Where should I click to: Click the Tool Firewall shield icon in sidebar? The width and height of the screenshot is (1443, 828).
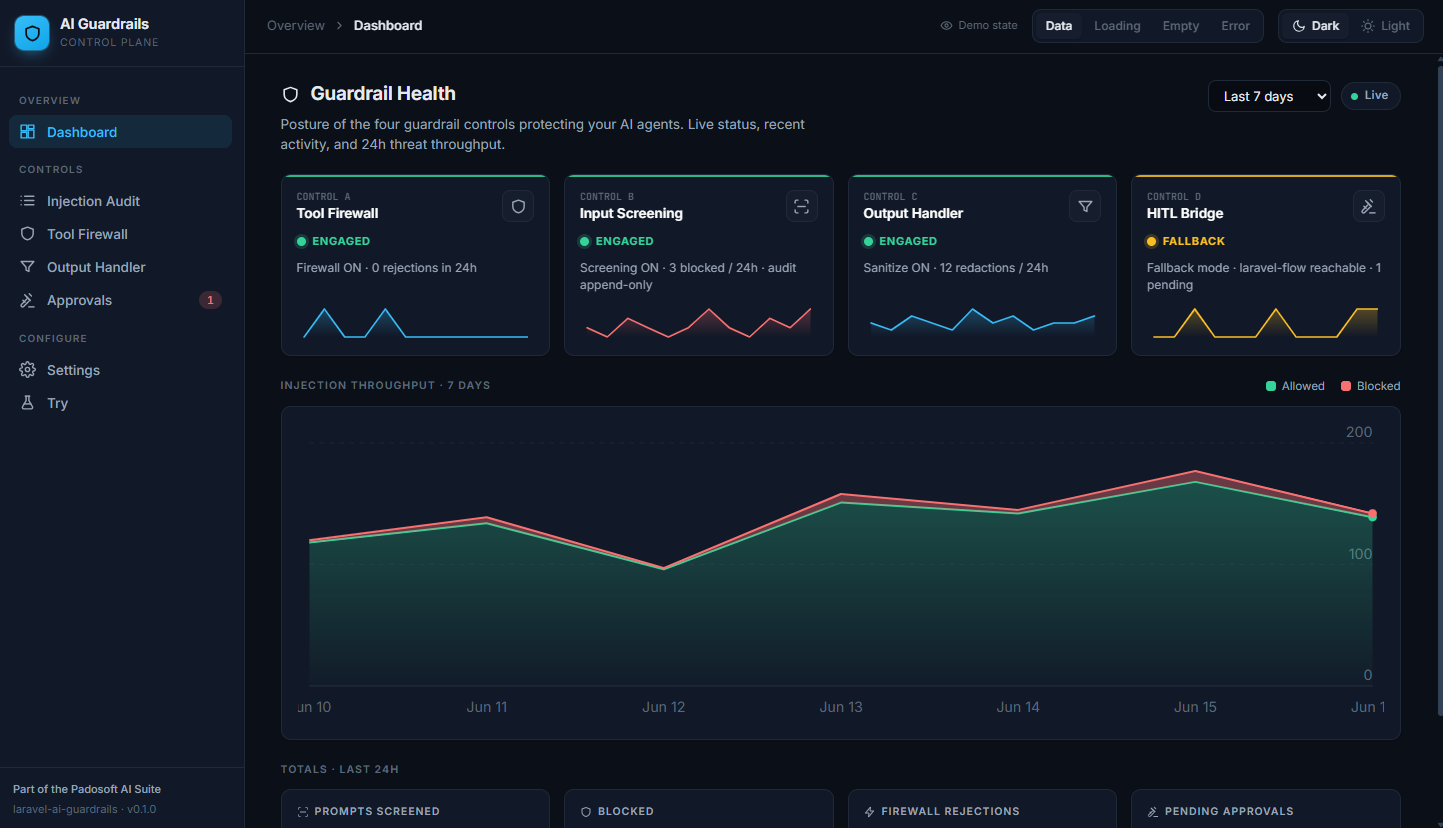pyautogui.click(x=28, y=234)
